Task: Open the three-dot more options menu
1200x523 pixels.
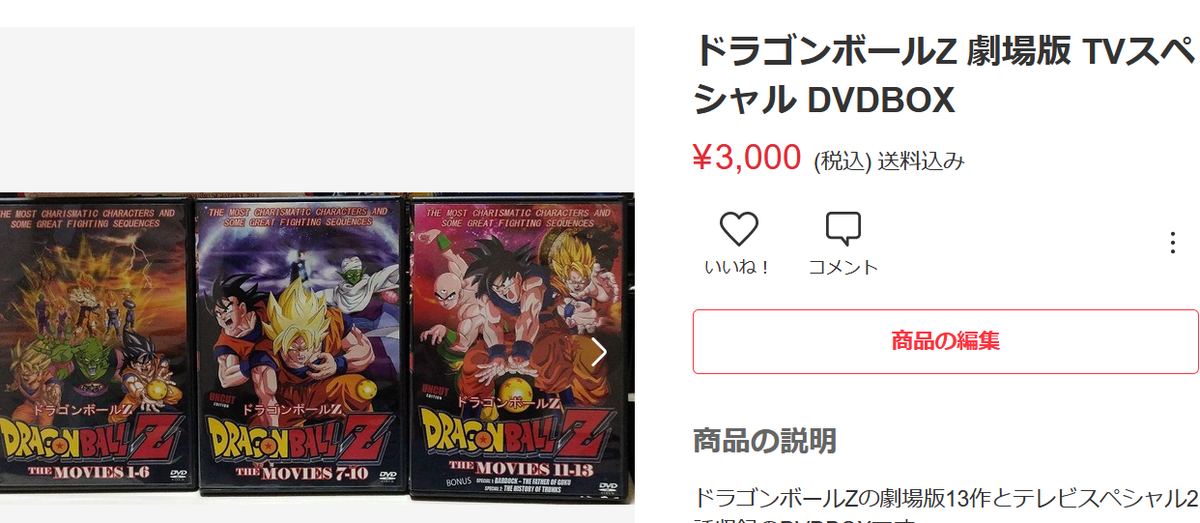Action: click(1172, 243)
